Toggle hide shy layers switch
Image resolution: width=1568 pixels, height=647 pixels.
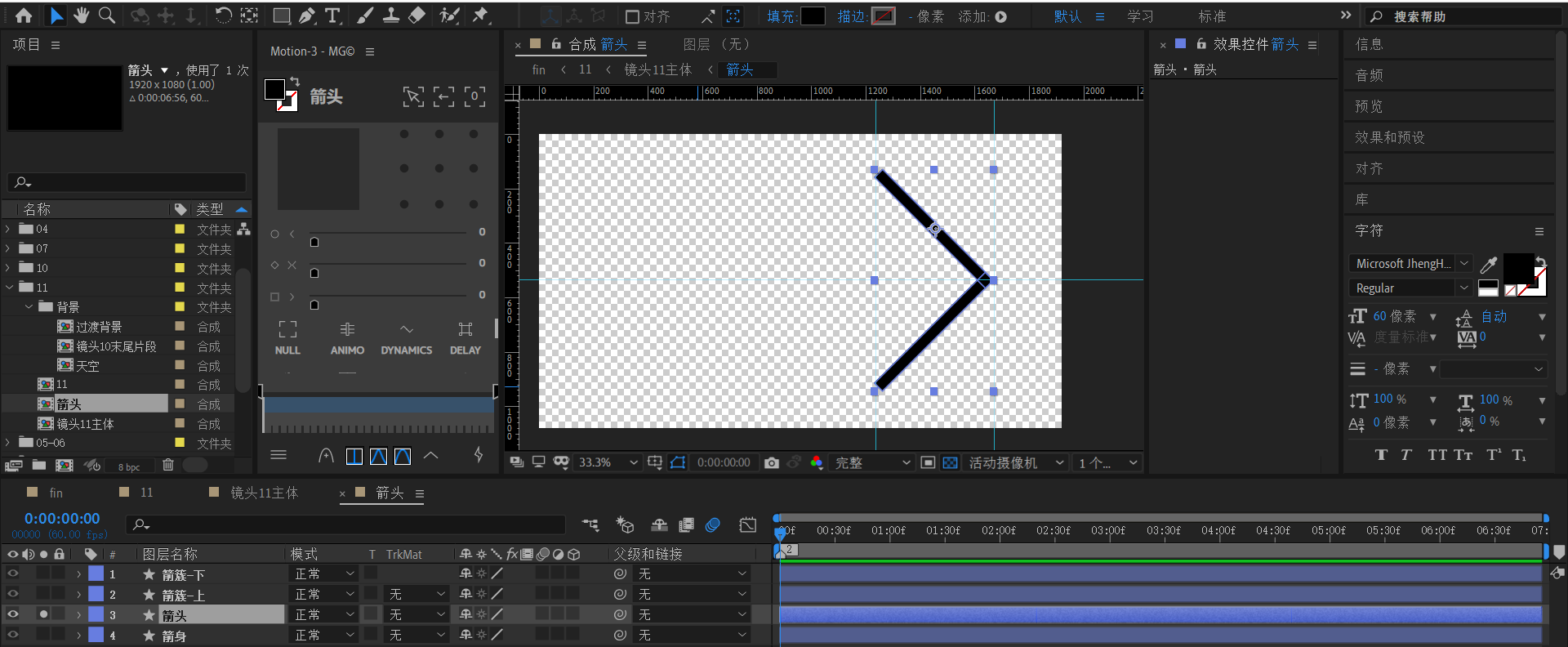(659, 525)
